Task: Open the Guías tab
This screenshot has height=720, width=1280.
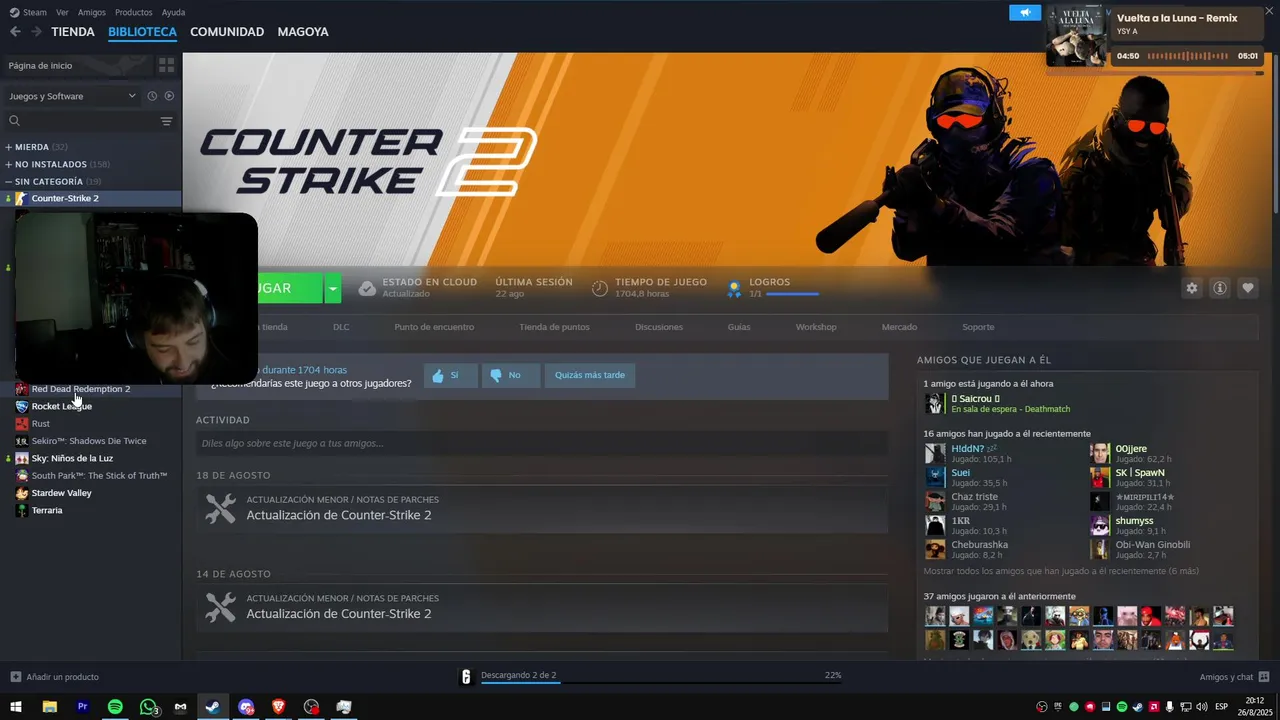Action: coord(739,327)
